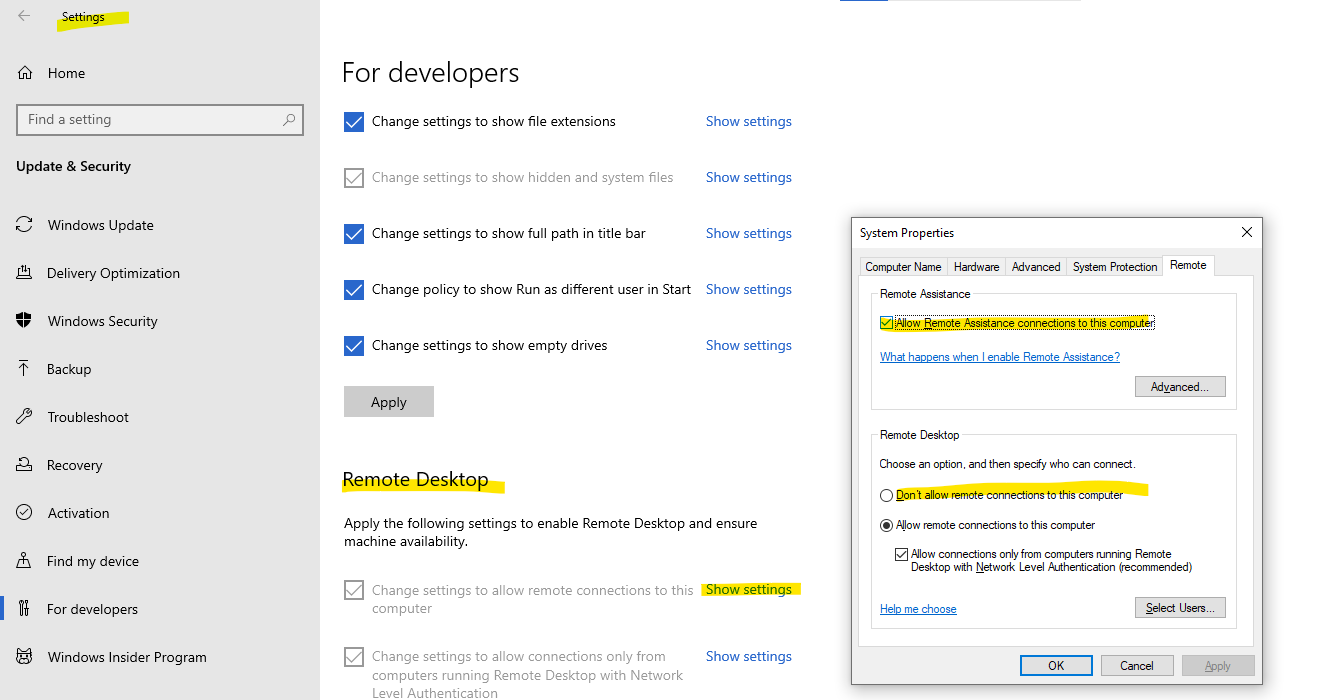
Task: Click the Windows Insider Program icon
Action: (25, 657)
